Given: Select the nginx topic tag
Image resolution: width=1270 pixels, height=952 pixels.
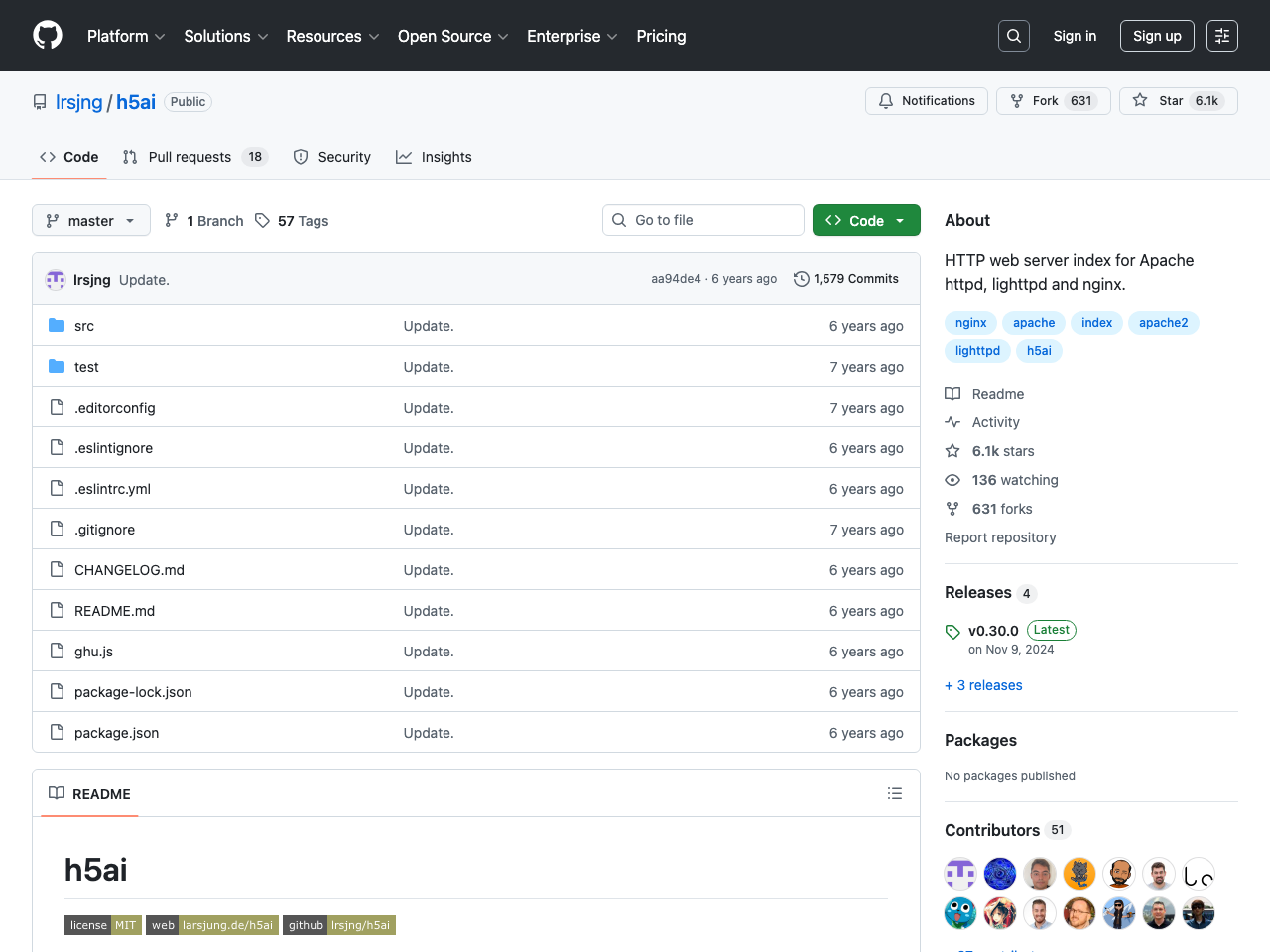Looking at the screenshot, I should click(x=970, y=323).
